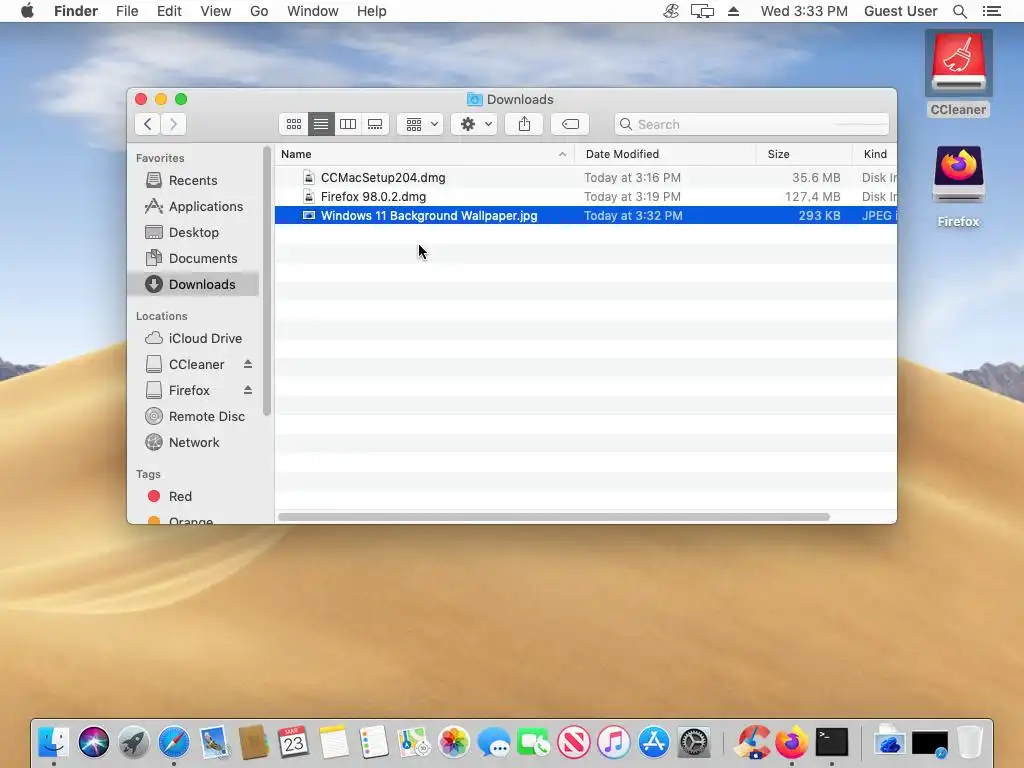
Task: Open Safari from the Dock
Action: tap(174, 743)
